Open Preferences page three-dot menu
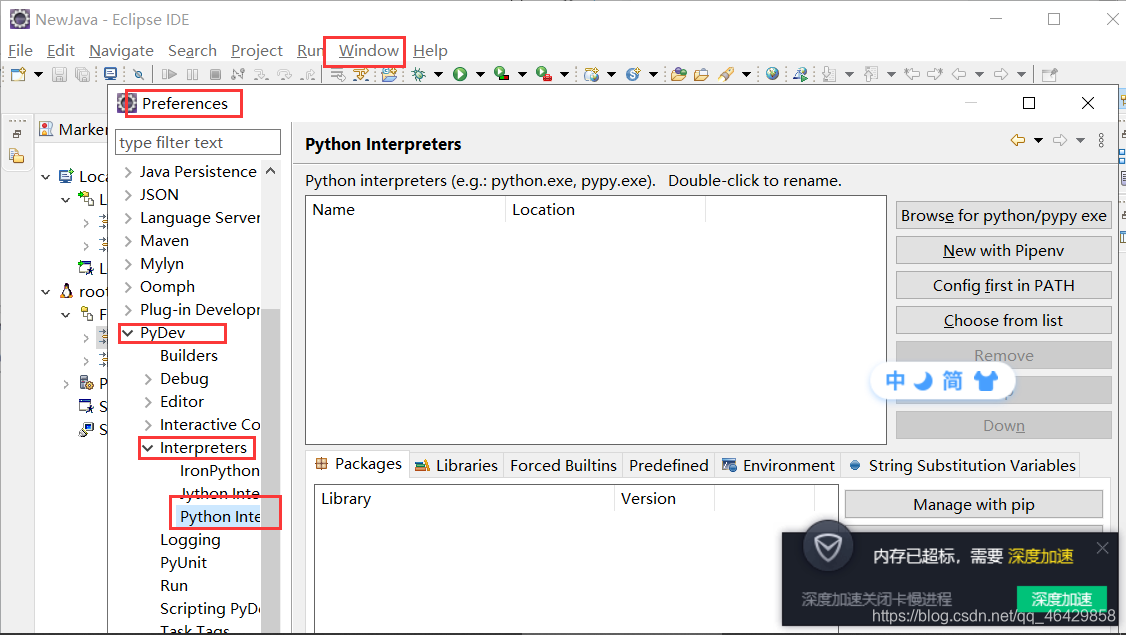 [x=1101, y=140]
